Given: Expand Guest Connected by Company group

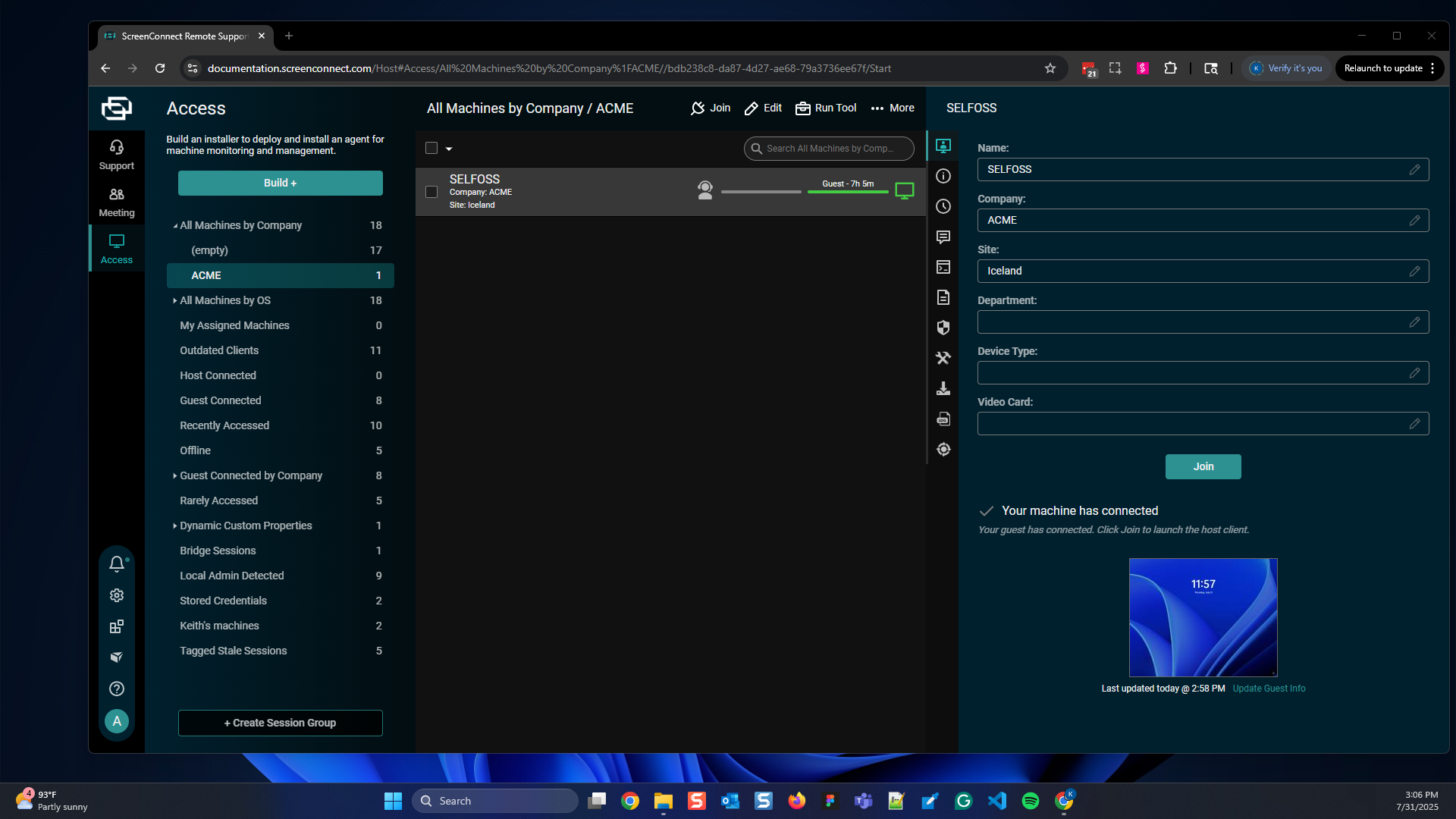Looking at the screenshot, I should [175, 476].
